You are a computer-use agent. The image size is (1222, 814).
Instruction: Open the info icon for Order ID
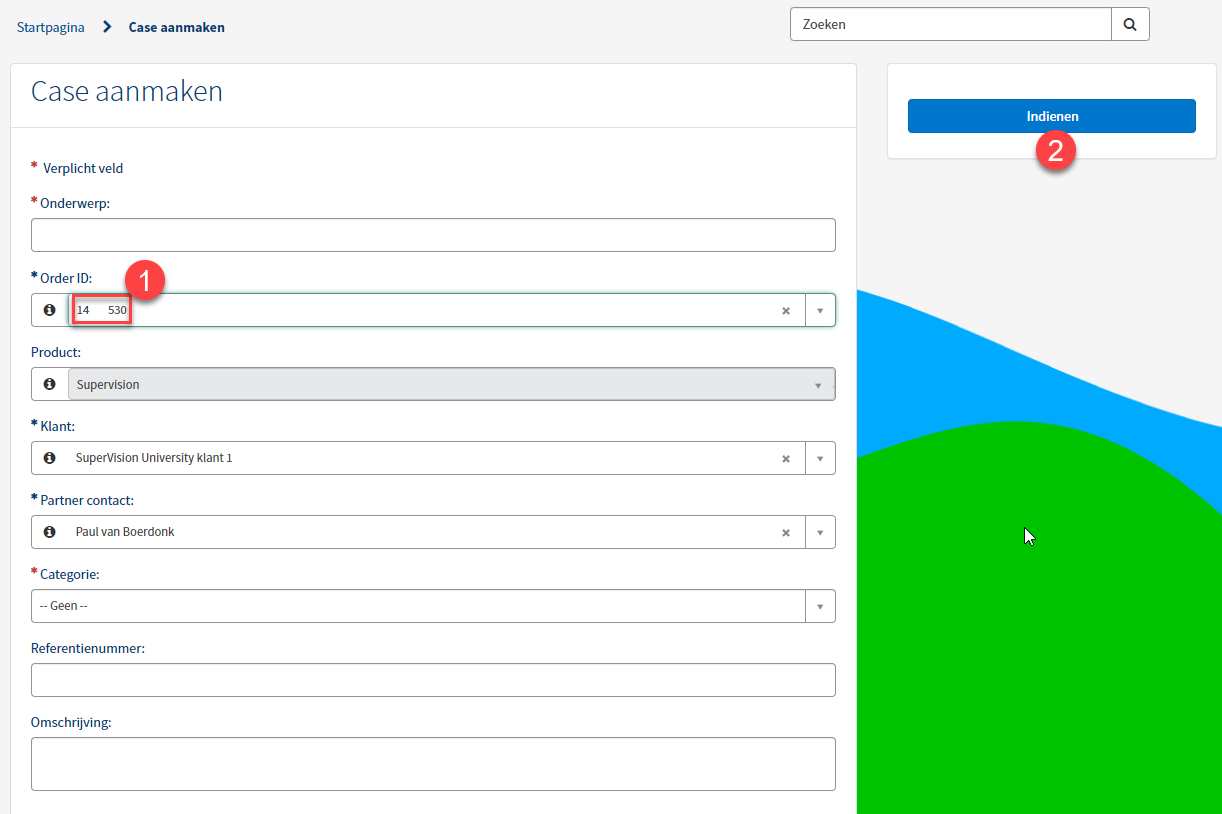(49, 310)
